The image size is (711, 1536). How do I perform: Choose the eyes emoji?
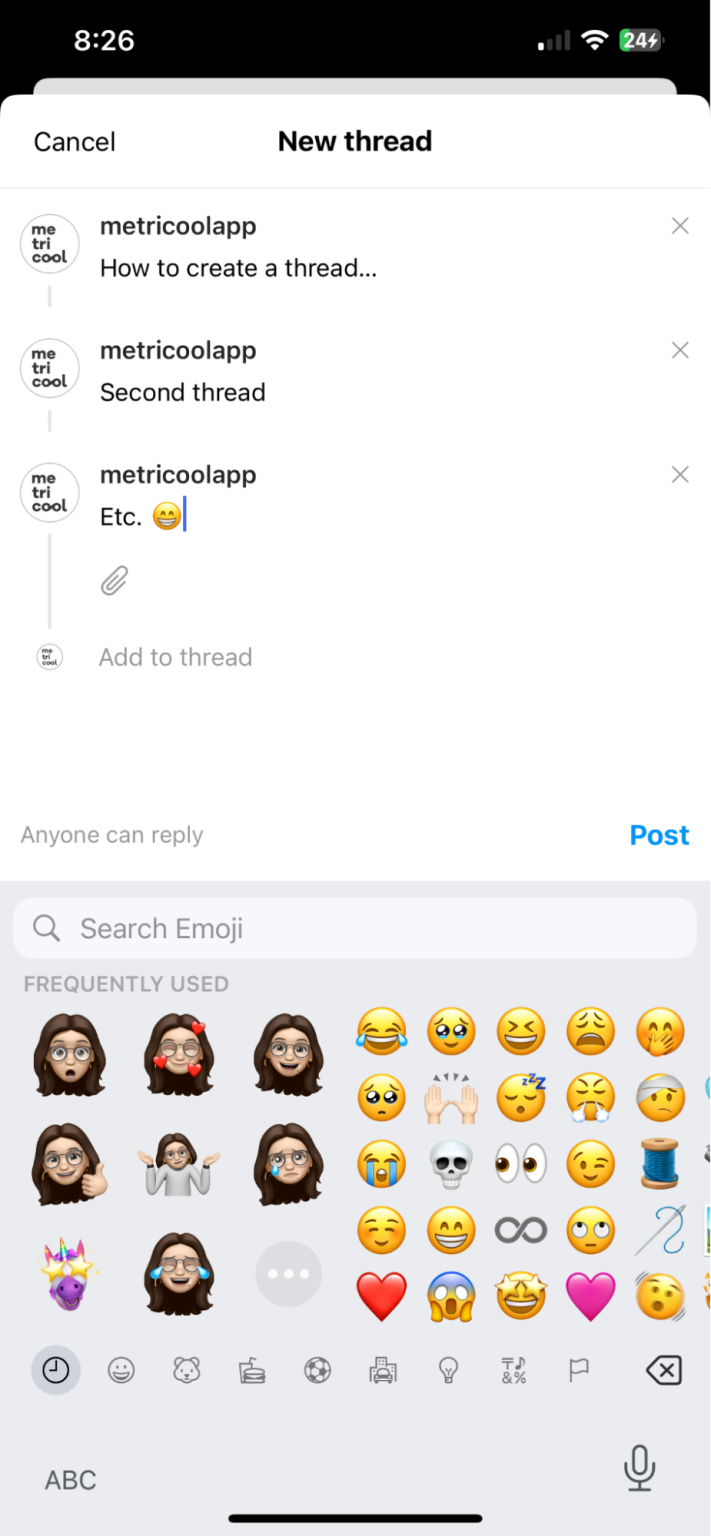[x=521, y=1164]
